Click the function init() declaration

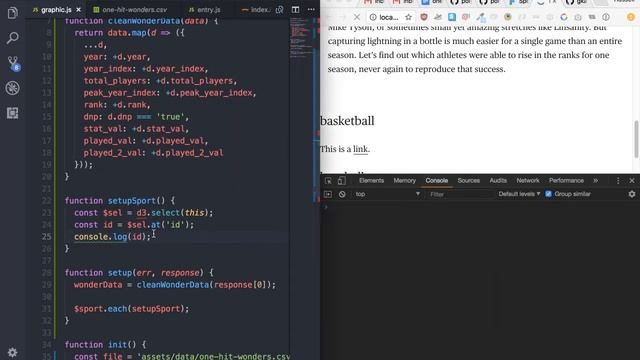105,345
